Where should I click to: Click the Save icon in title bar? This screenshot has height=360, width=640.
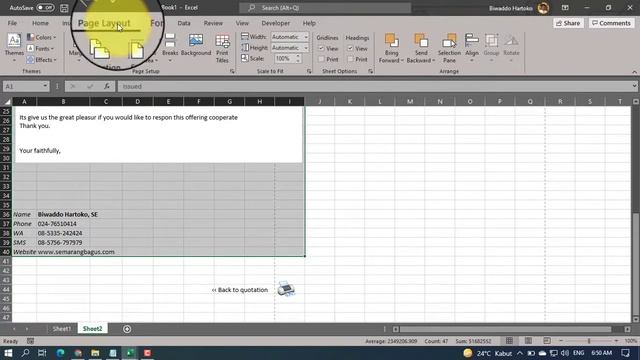(x=64, y=8)
